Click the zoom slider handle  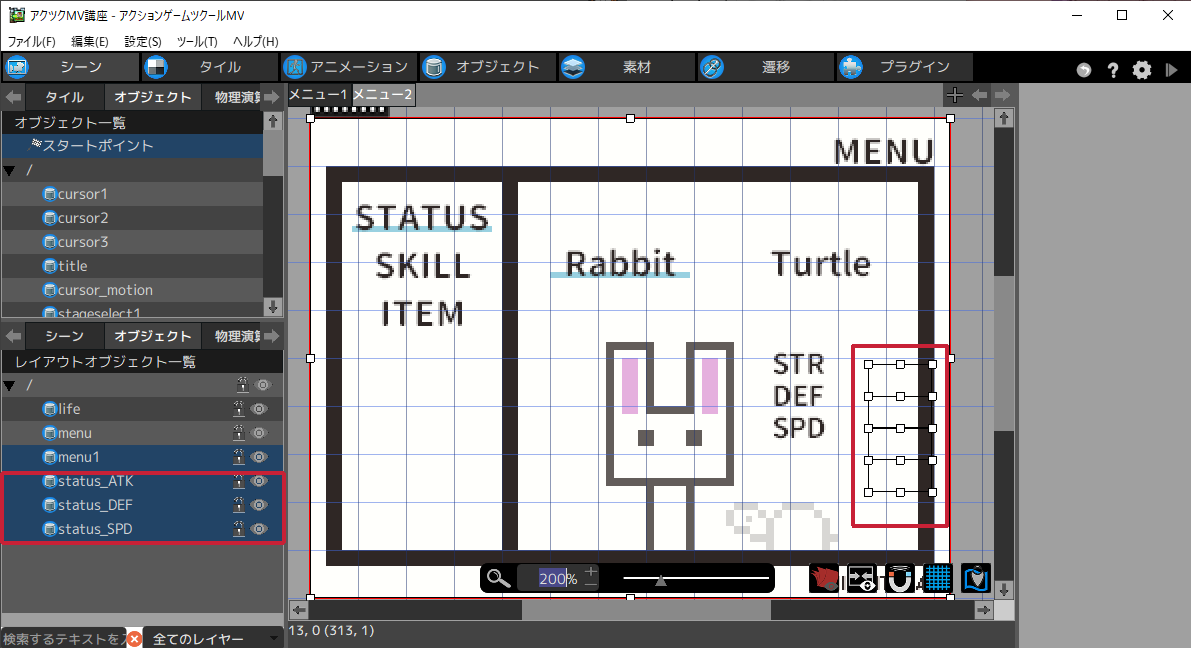(x=660, y=579)
